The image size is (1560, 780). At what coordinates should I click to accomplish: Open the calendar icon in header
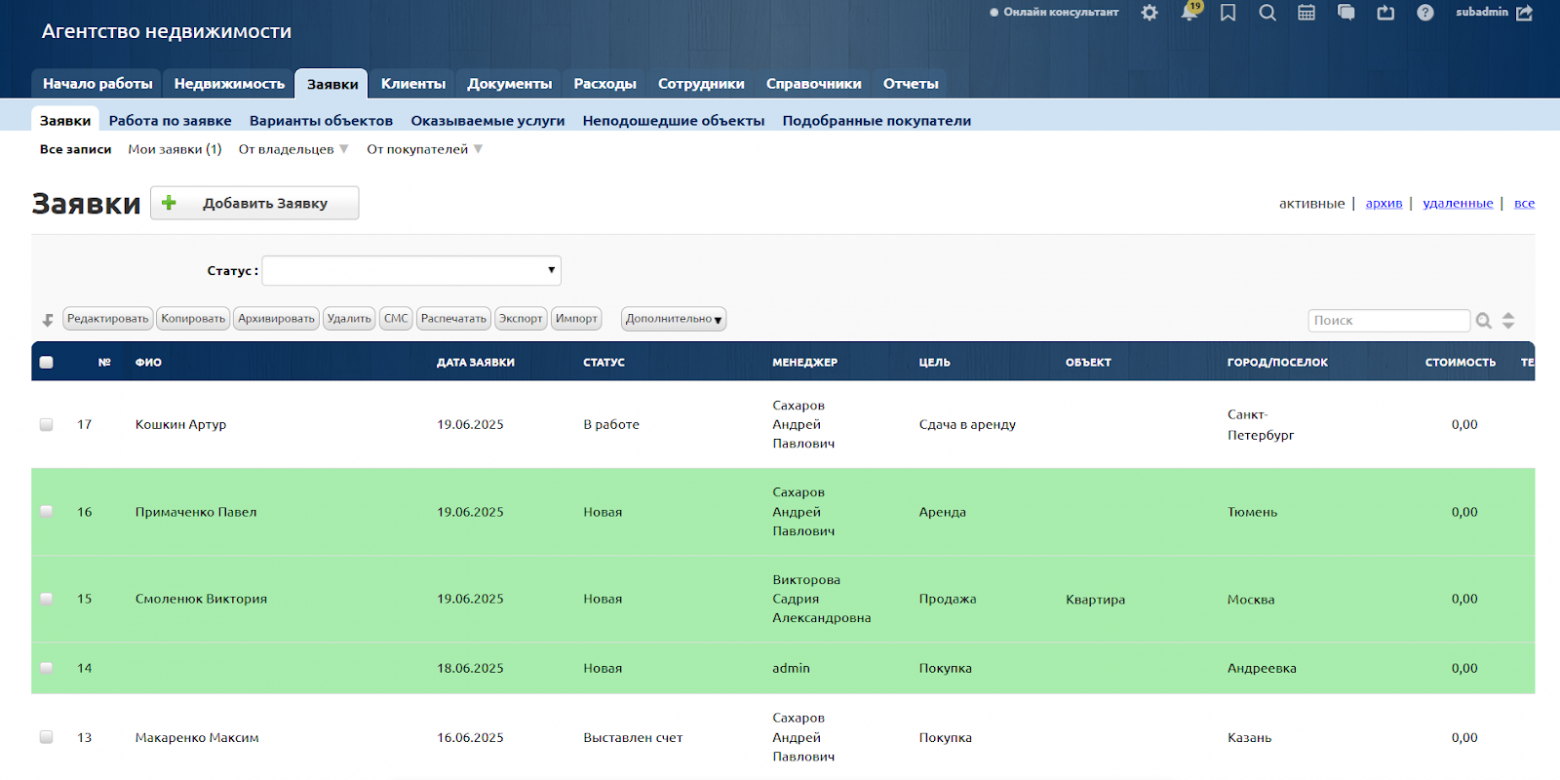(x=1306, y=13)
